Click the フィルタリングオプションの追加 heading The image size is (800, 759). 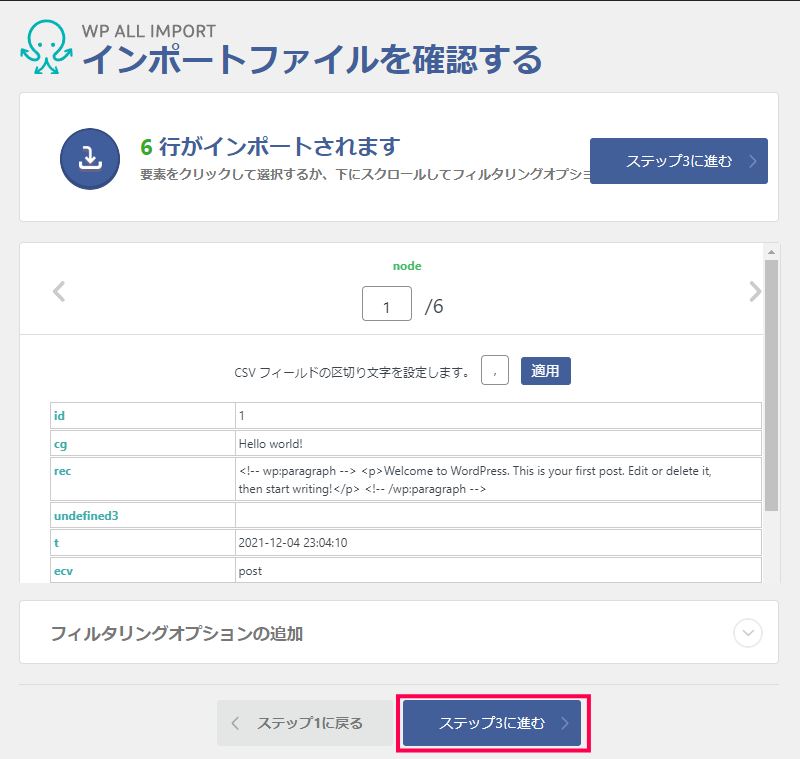tap(177, 634)
